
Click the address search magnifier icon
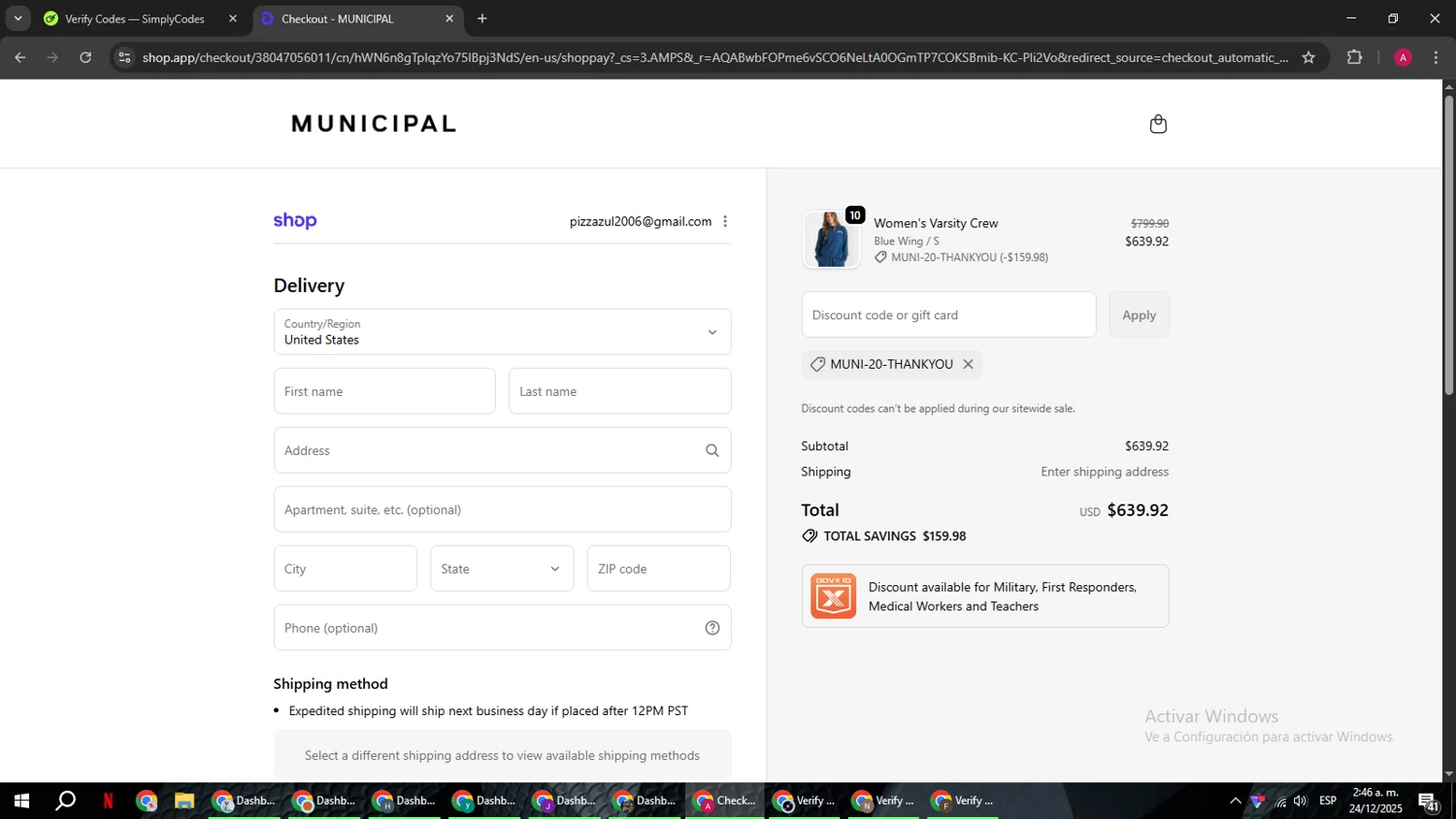[x=712, y=450]
